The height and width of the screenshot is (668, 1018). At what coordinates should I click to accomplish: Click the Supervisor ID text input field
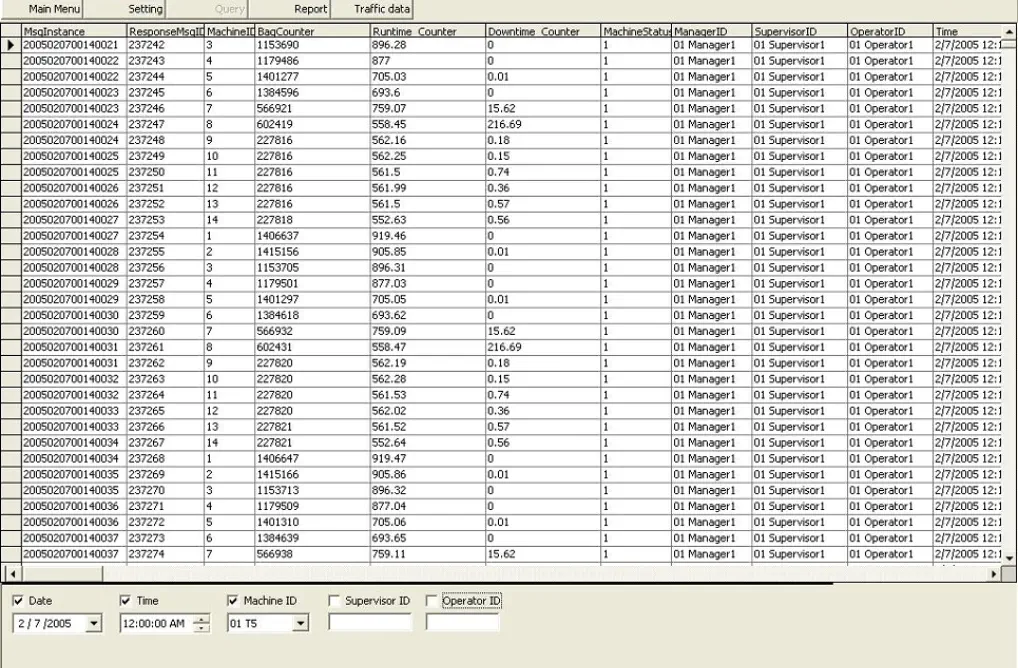[369, 623]
